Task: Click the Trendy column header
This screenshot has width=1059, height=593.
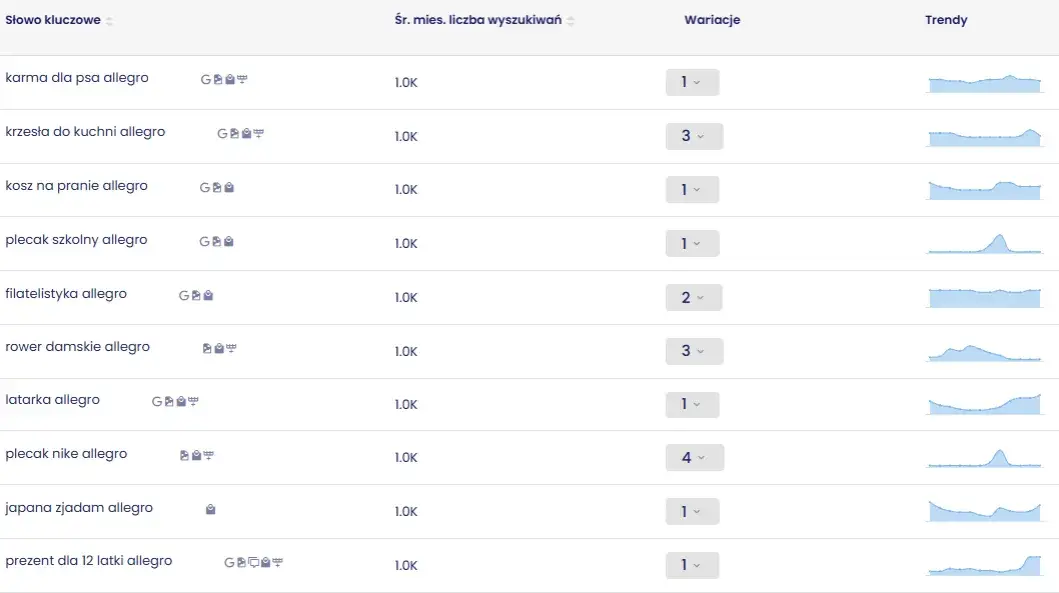Action: tap(946, 20)
